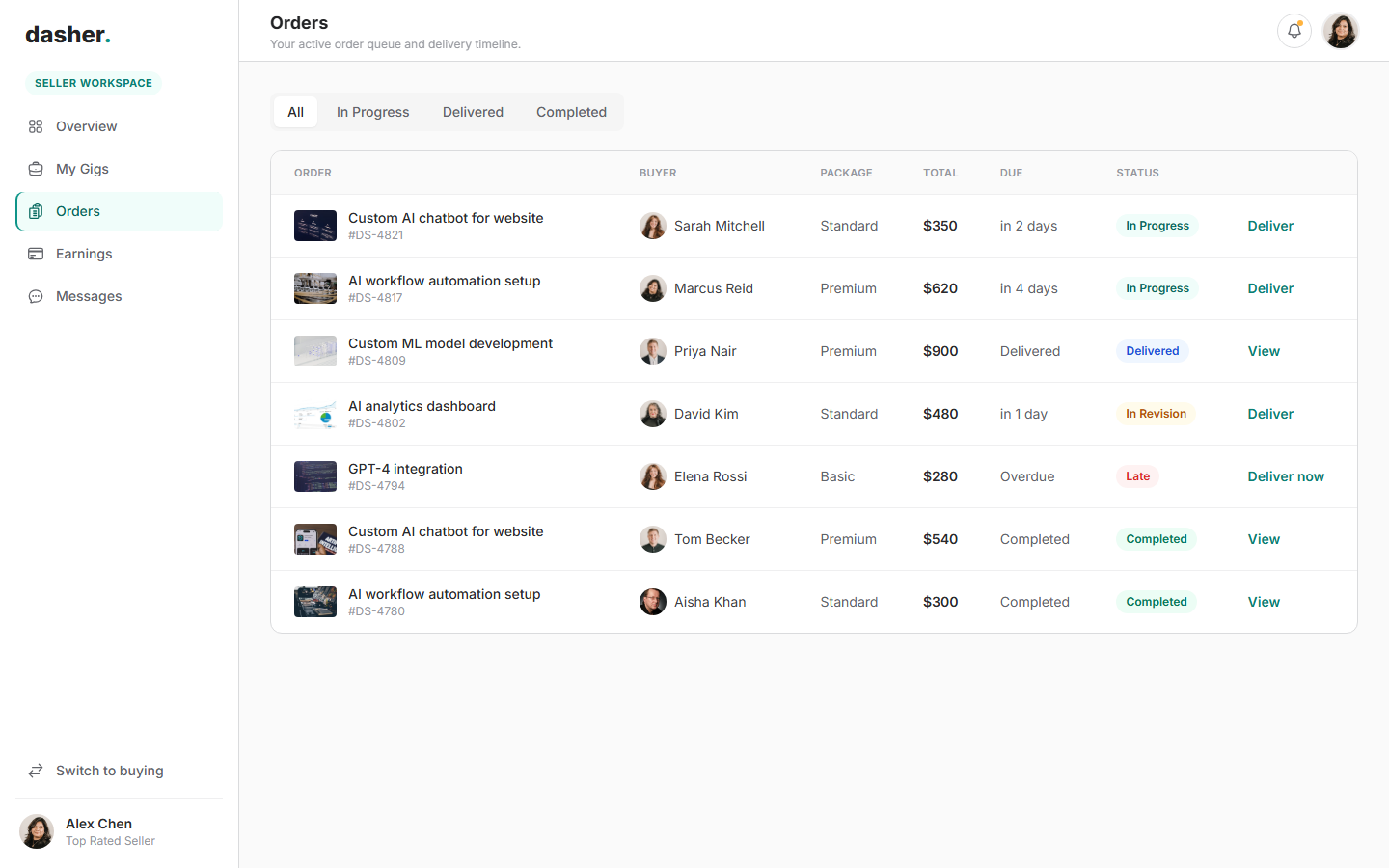Click the 'Alex Chen' name
This screenshot has width=1389, height=868.
pyautogui.click(x=98, y=824)
